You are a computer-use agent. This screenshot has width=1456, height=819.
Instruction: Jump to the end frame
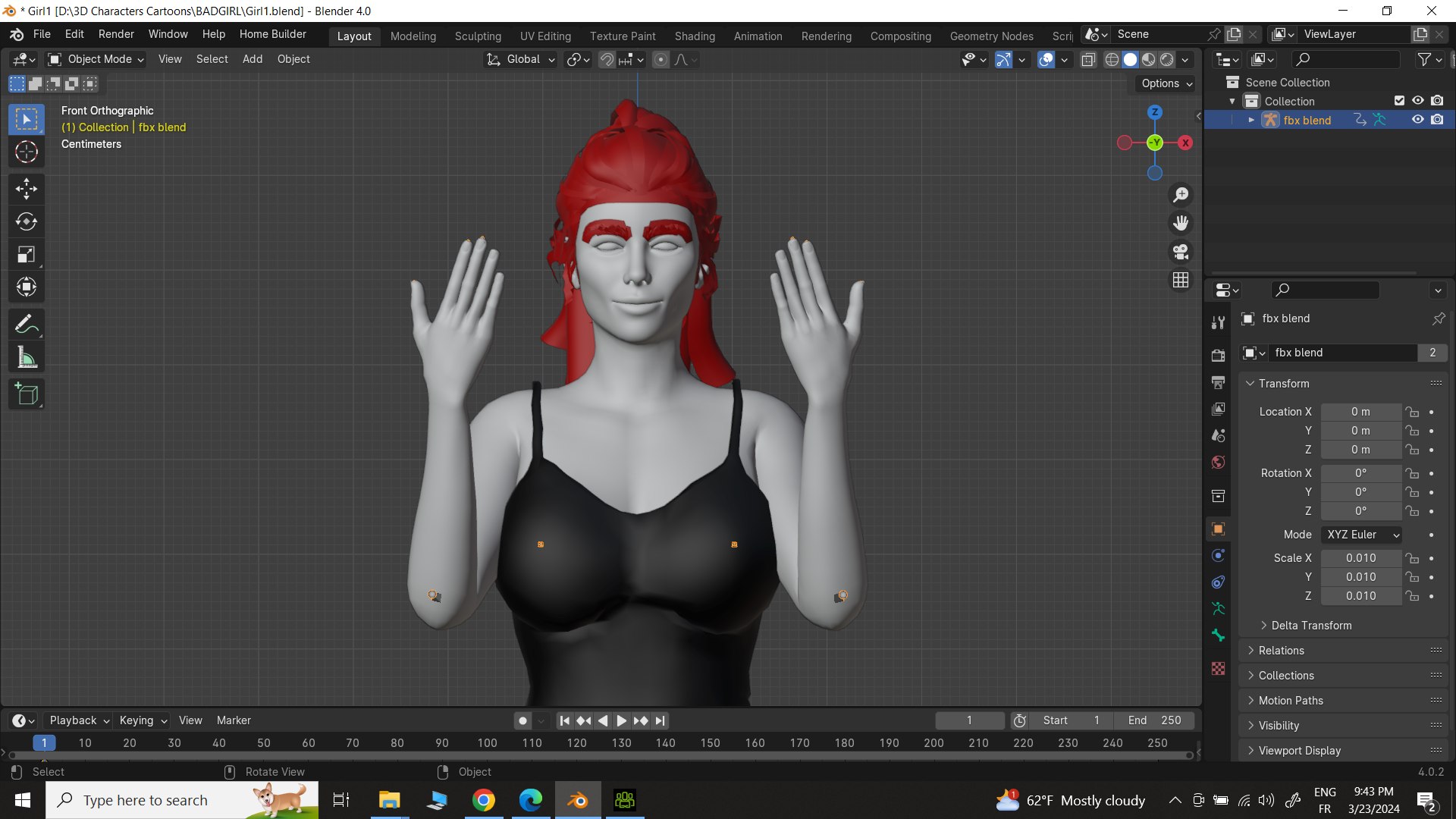point(661,720)
